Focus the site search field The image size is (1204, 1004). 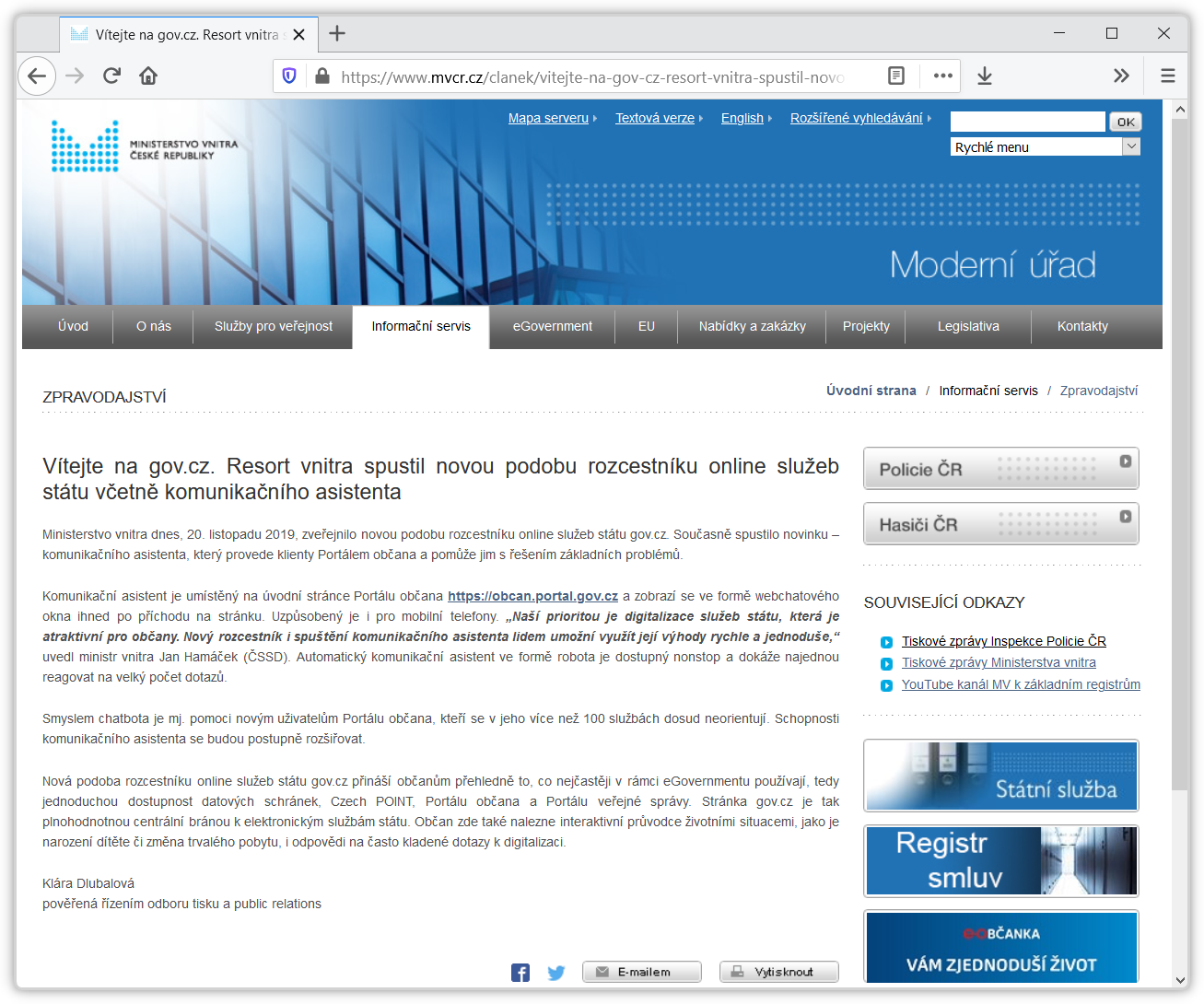coord(1027,122)
